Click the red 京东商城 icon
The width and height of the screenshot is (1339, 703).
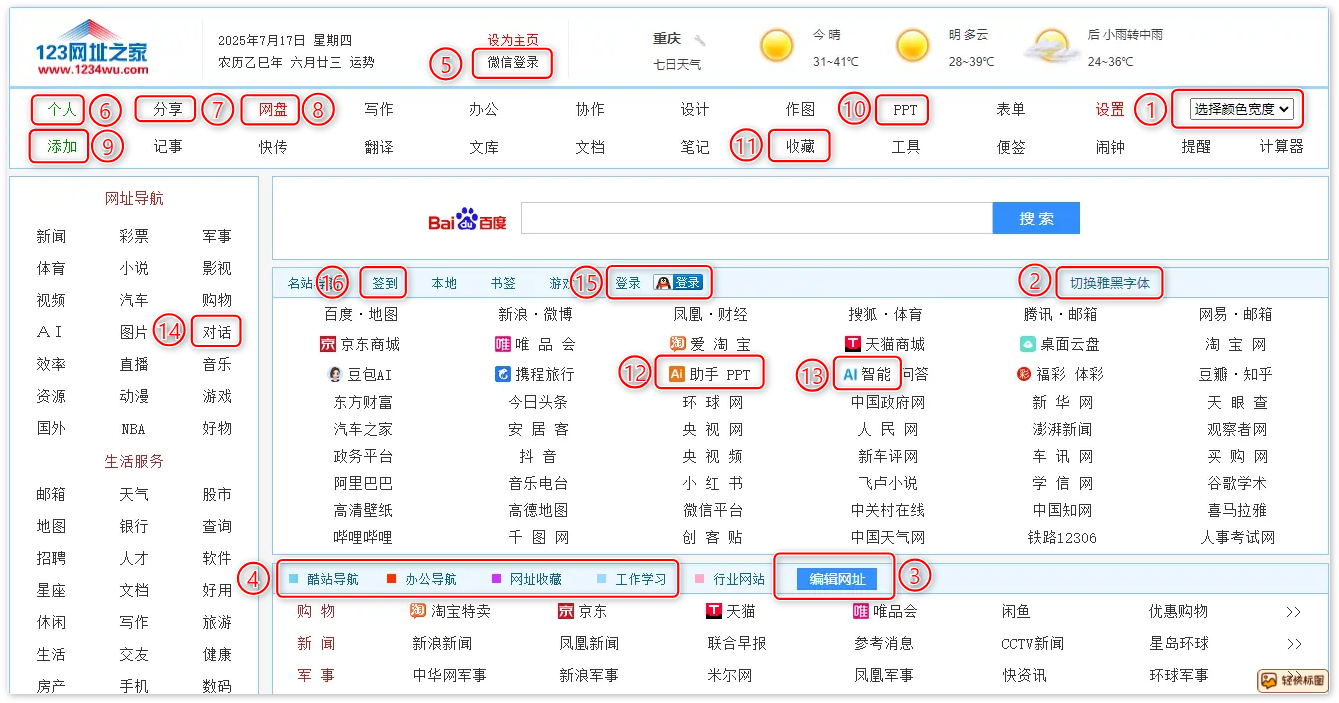pyautogui.click(x=327, y=345)
